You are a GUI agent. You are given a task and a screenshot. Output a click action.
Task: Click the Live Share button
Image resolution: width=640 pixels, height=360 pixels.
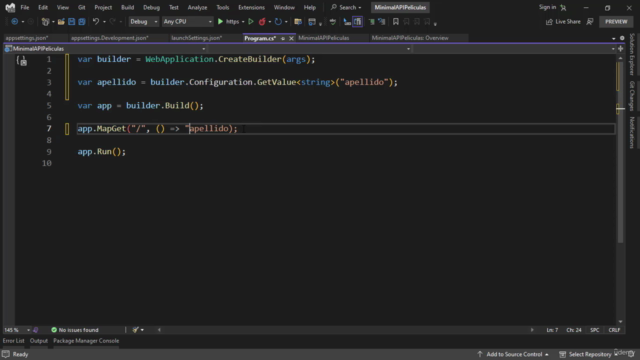pyautogui.click(x=563, y=22)
